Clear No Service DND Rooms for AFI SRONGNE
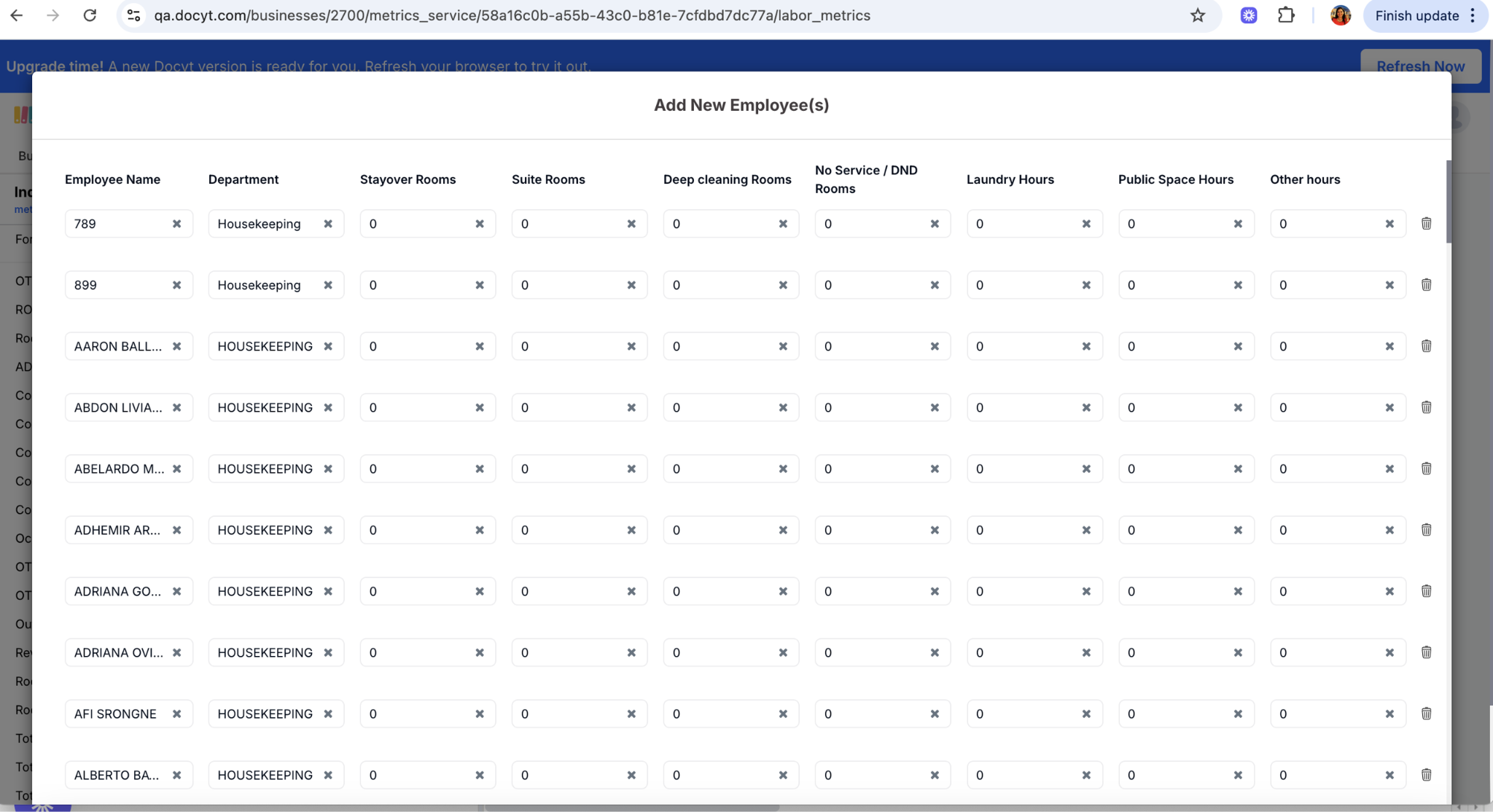 pos(935,714)
